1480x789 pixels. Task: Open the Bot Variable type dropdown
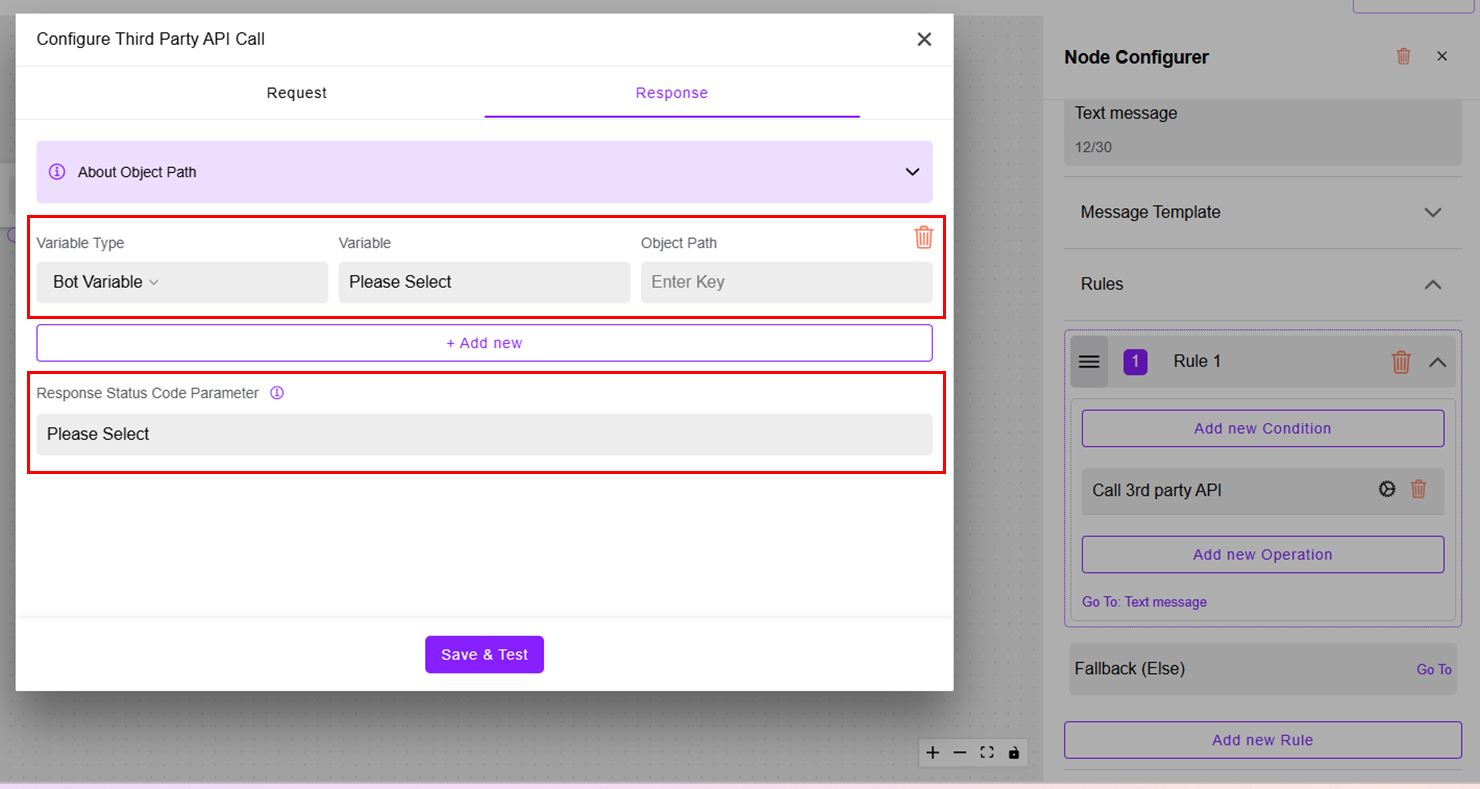click(x=182, y=282)
